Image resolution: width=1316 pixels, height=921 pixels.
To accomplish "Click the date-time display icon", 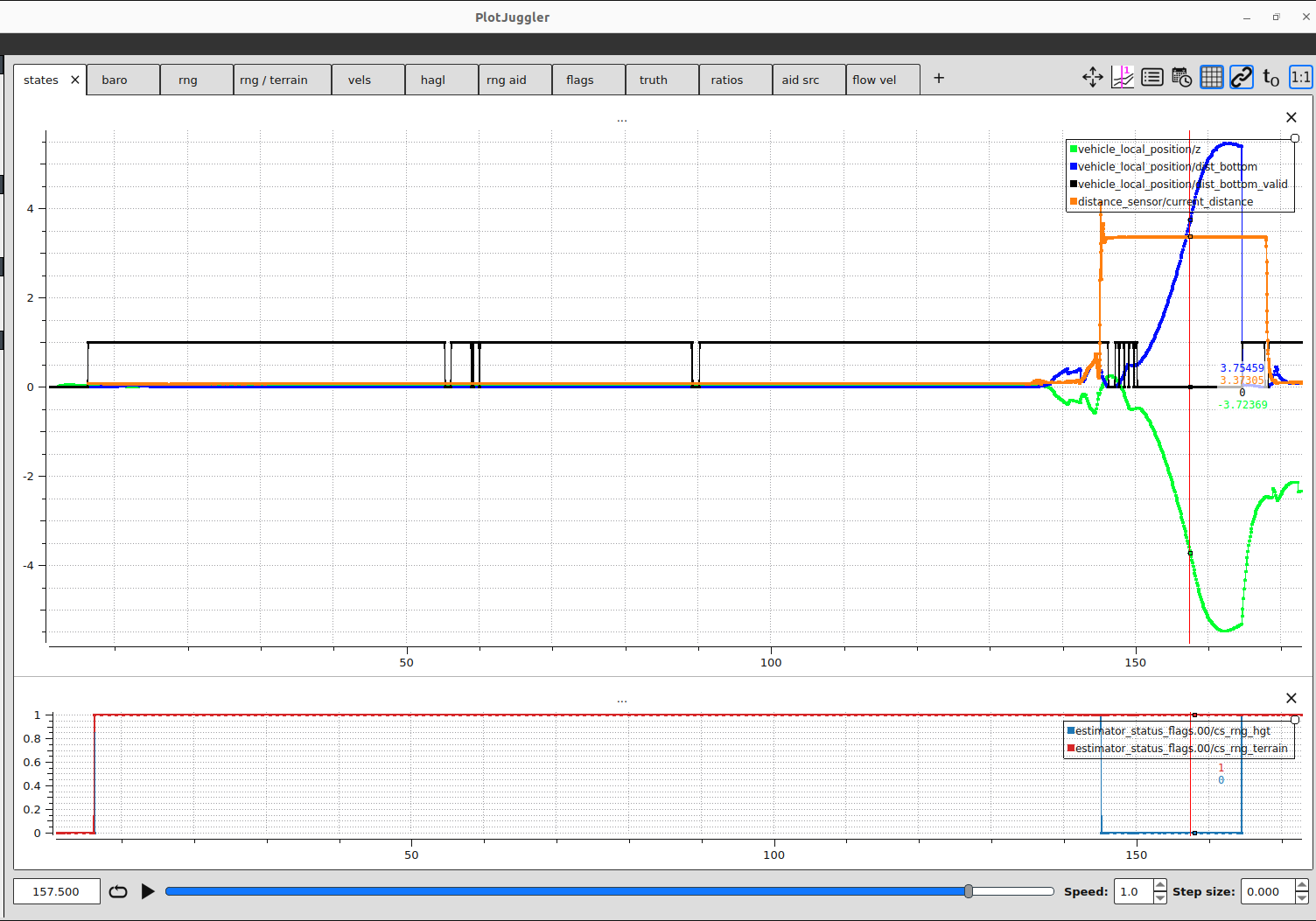I will coord(1181,78).
